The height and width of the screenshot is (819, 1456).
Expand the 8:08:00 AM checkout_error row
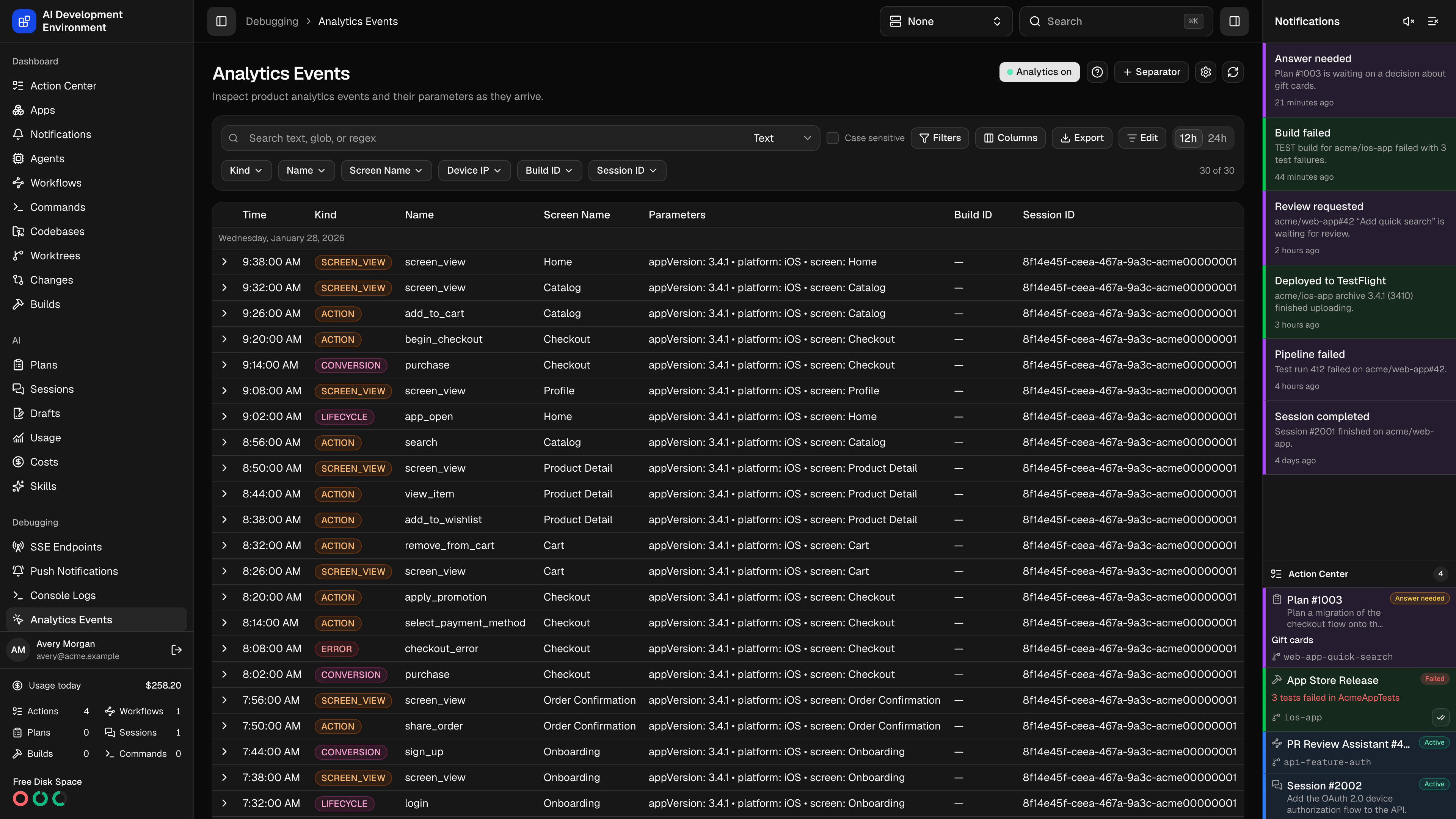pyautogui.click(x=224, y=648)
